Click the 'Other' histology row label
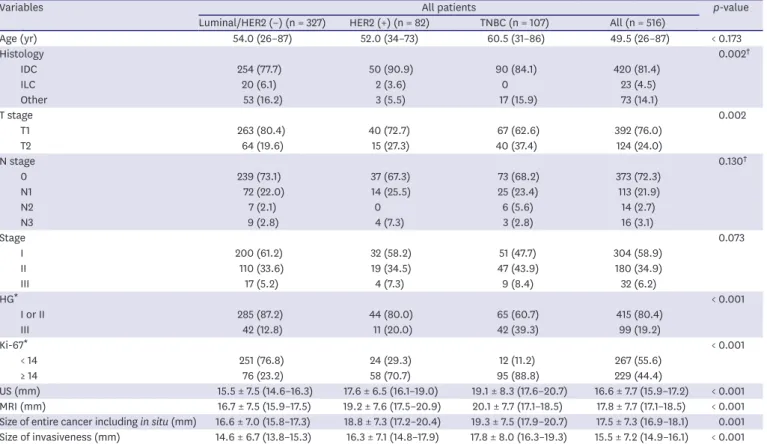 coord(34,100)
